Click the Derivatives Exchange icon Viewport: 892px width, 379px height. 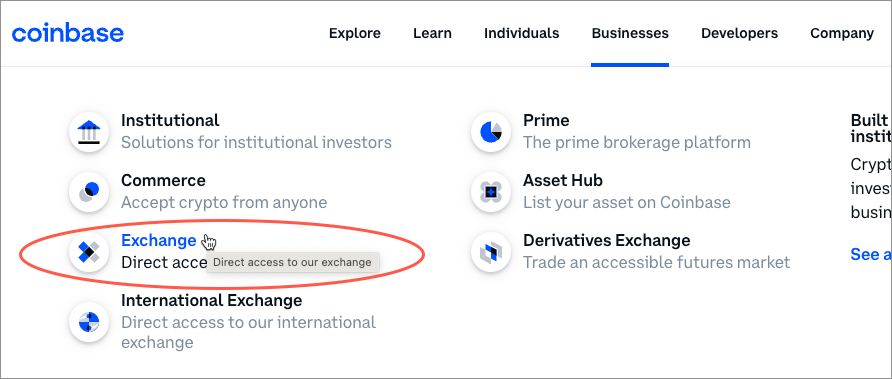pyautogui.click(x=490, y=252)
